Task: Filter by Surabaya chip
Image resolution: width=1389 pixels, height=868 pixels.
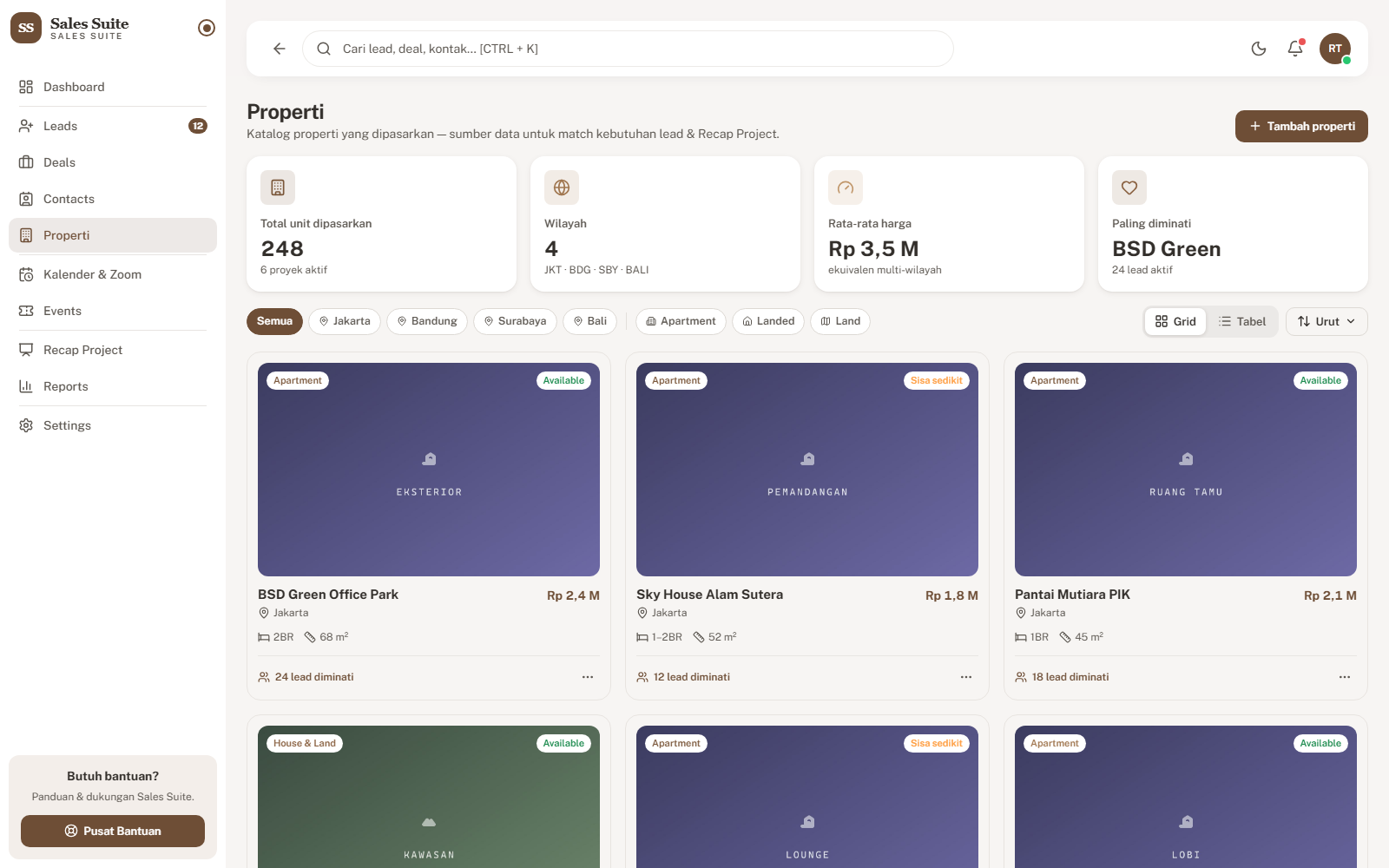Action: click(515, 321)
